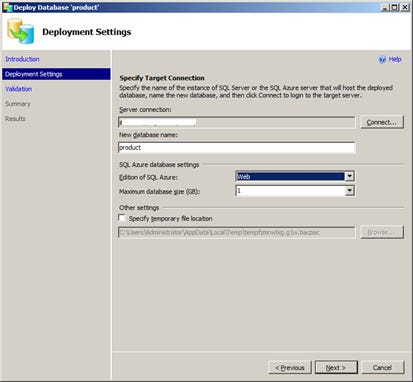Viewport: 413px width, 382px height.
Task: Go to the Introduction step
Action: (x=22, y=59)
